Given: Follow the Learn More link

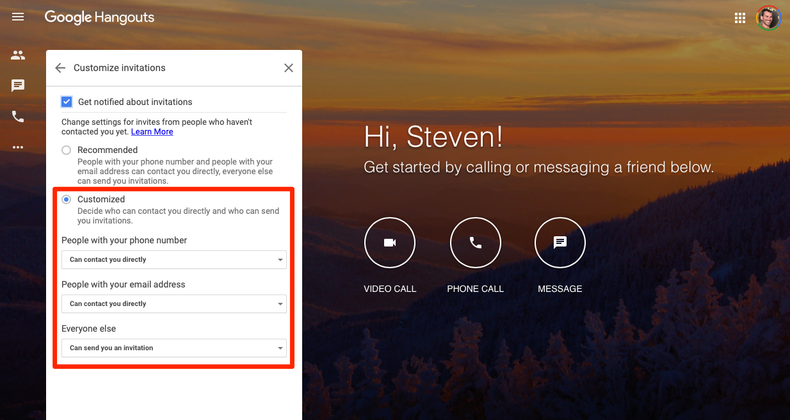Looking at the screenshot, I should coord(152,132).
